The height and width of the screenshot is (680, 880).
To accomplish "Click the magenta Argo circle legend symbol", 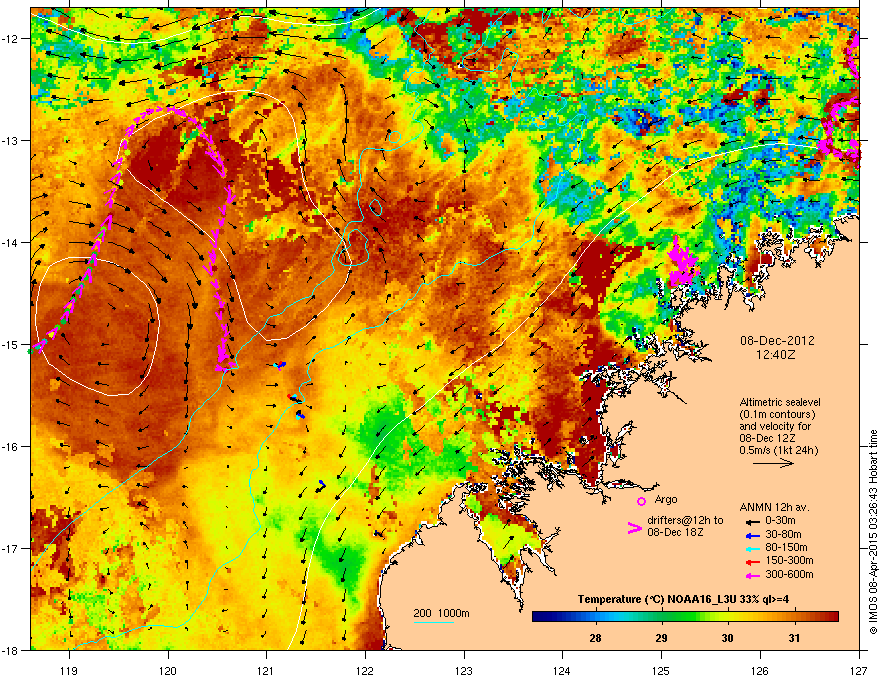I will [x=641, y=501].
